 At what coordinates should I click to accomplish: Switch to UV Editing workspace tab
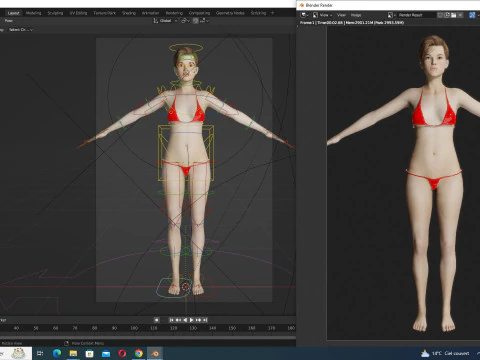[78, 13]
